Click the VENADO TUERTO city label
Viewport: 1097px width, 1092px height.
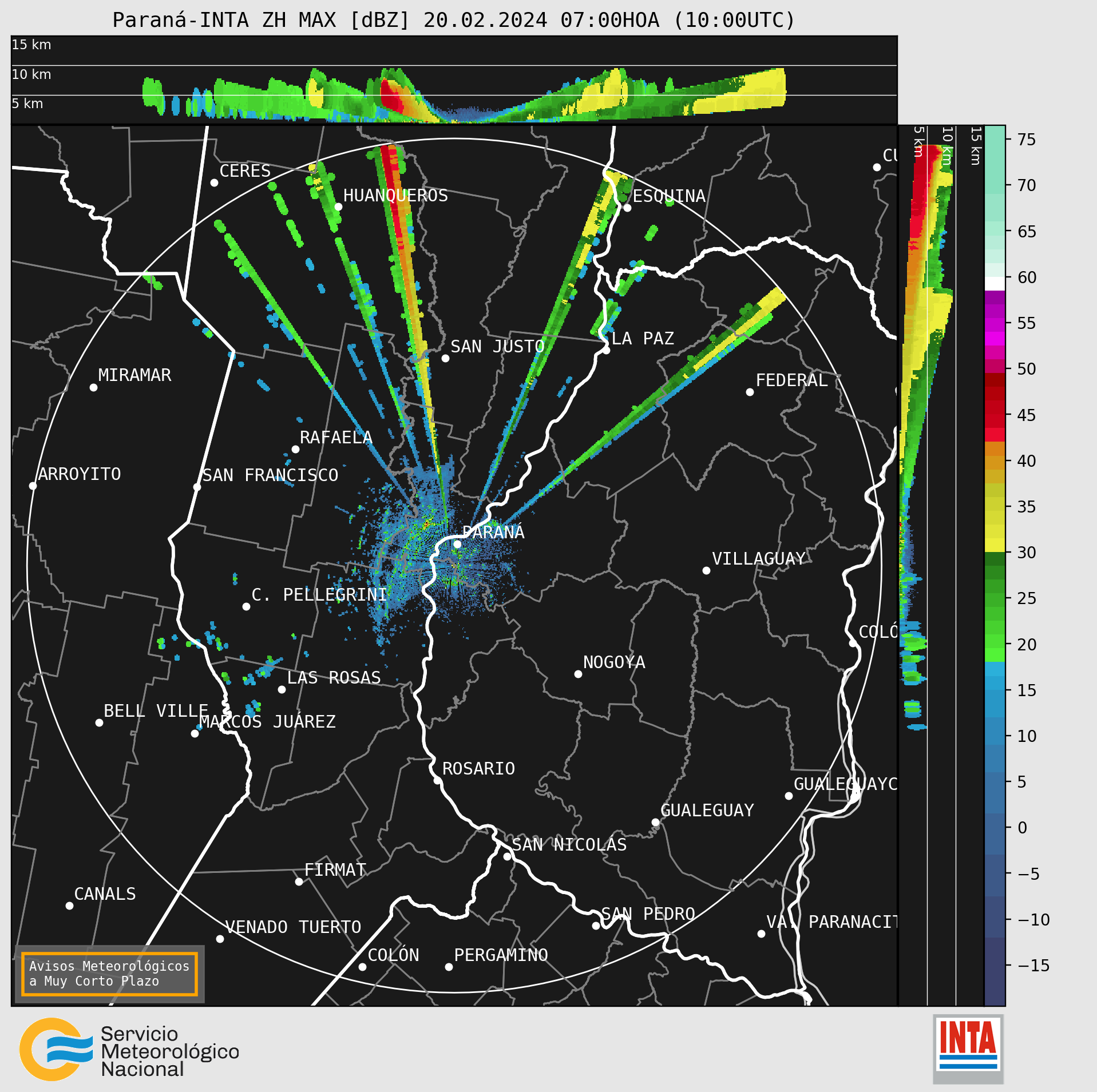pos(293,927)
